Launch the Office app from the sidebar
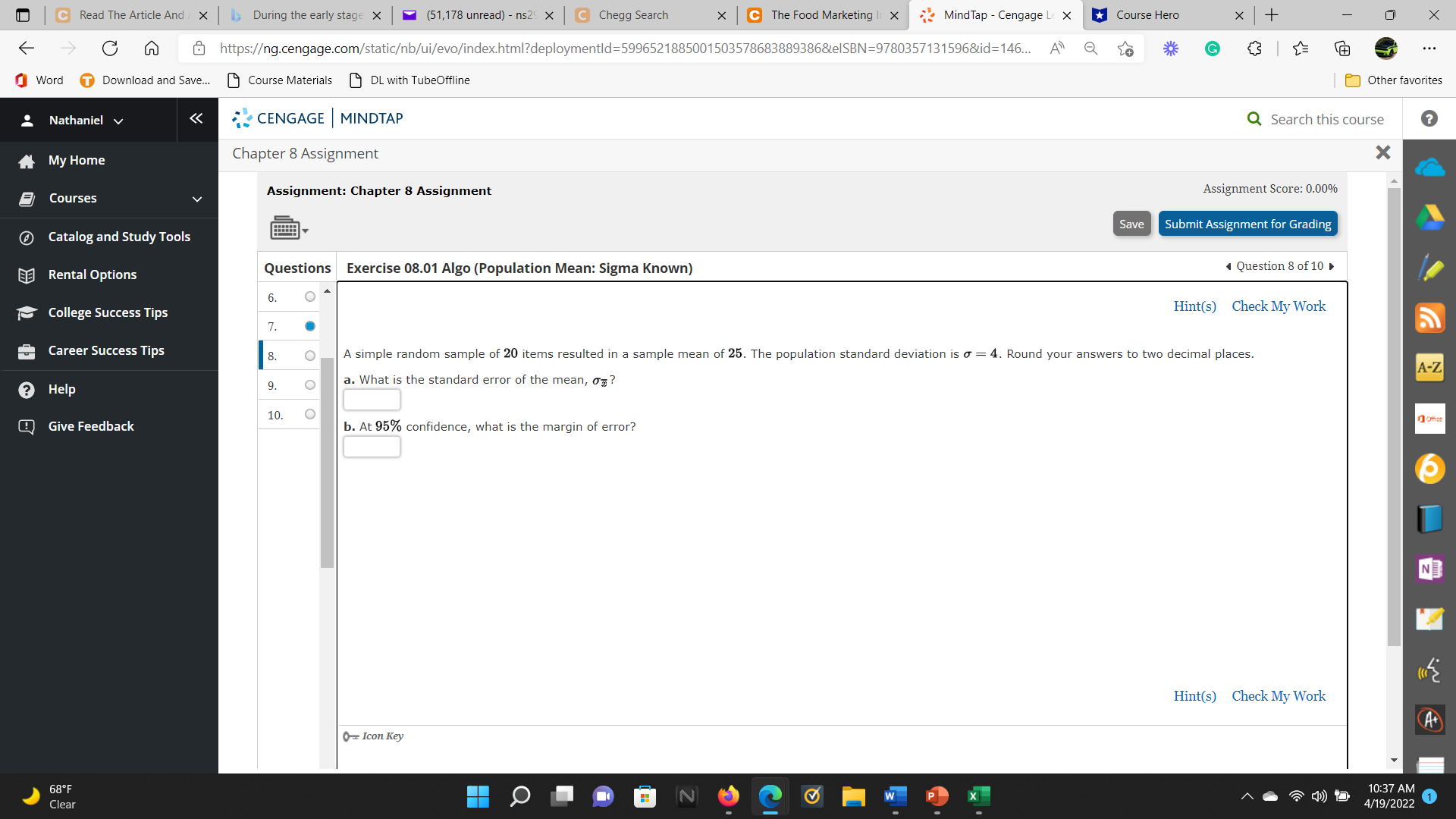 [1430, 419]
